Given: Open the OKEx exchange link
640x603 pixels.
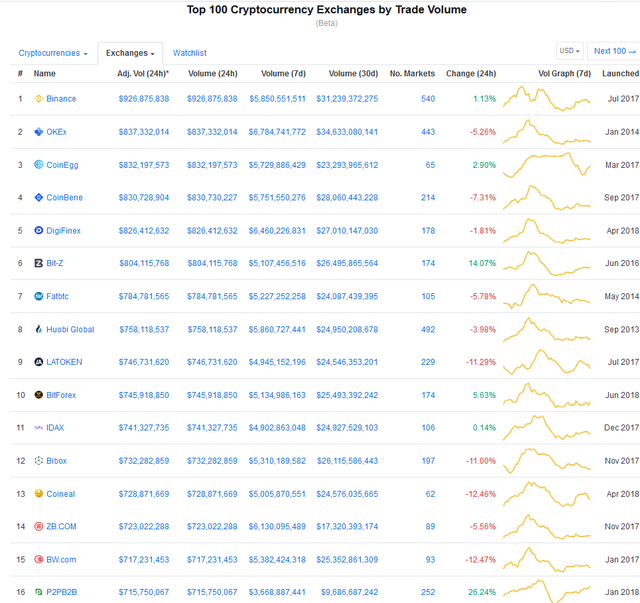Looking at the screenshot, I should point(56,132).
